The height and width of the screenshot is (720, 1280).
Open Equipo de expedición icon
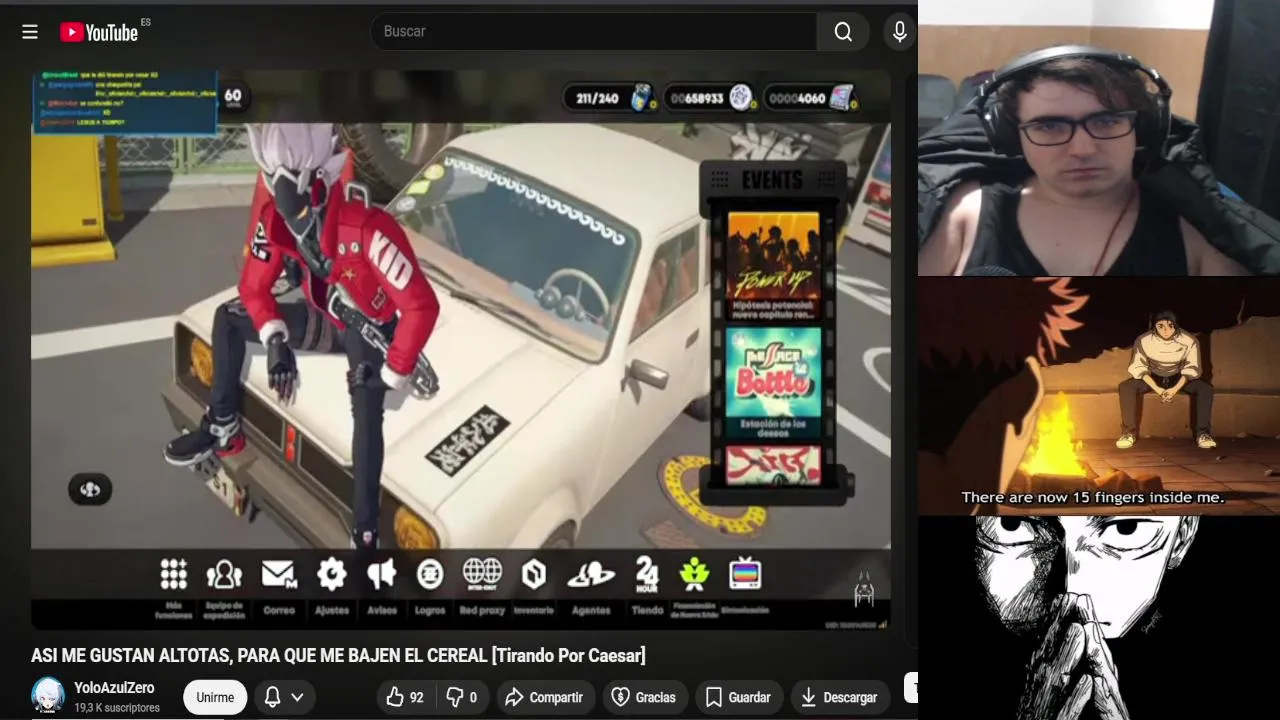pyautogui.click(x=224, y=574)
